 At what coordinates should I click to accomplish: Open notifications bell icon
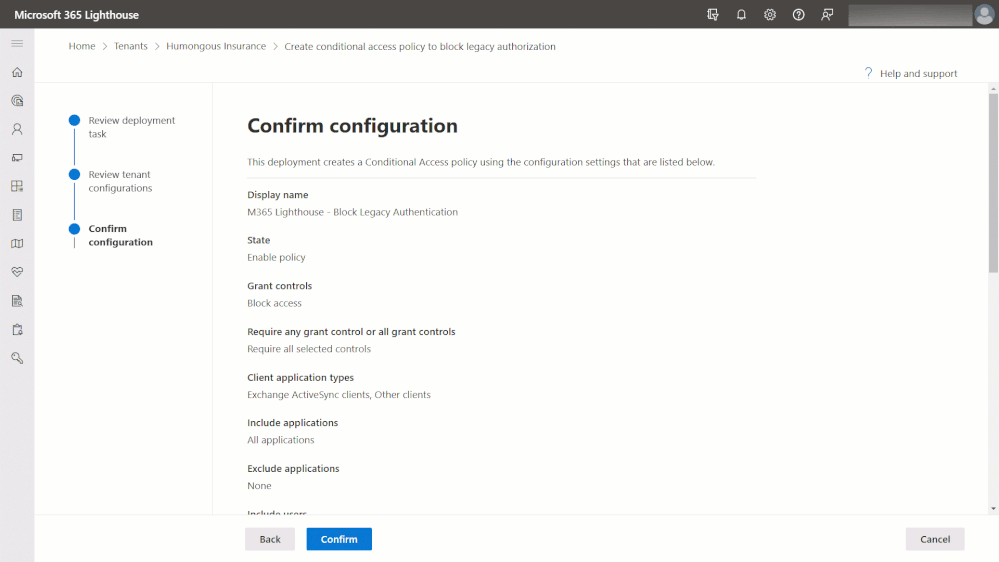[741, 15]
